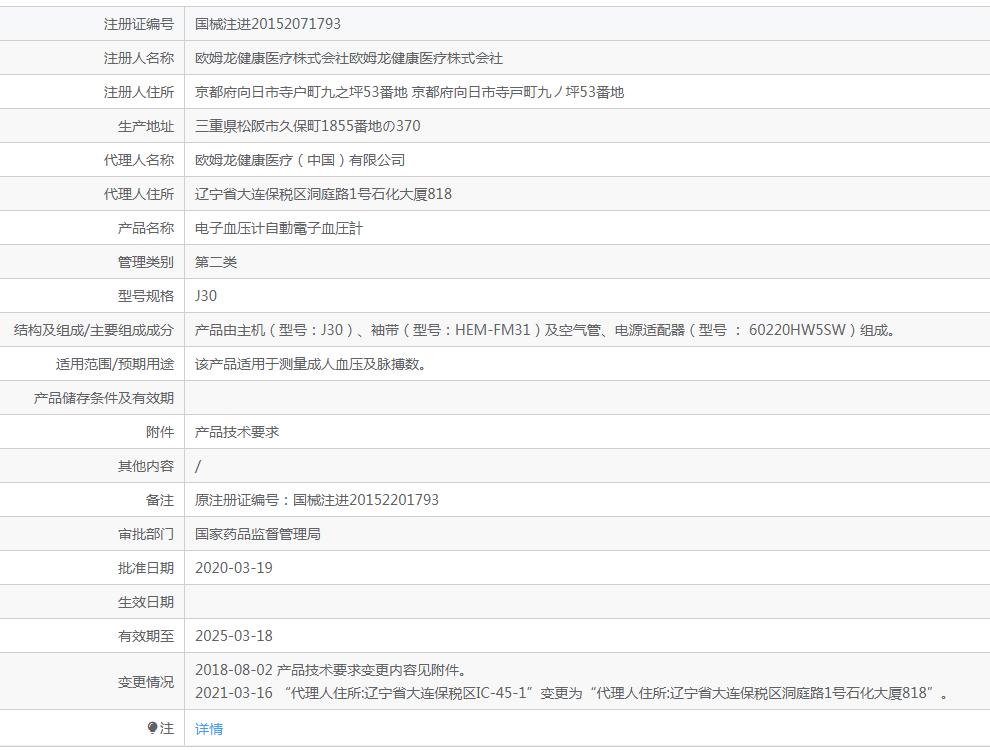Select approval date 2020-03-19
This screenshot has width=990, height=750.
(234, 568)
